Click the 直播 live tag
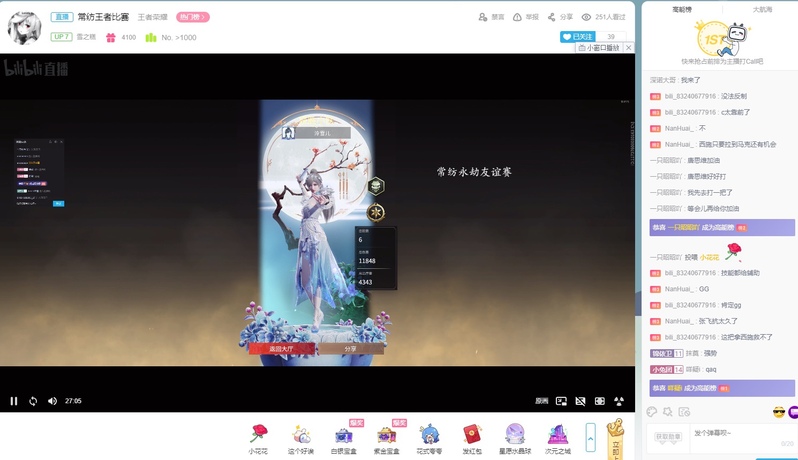 (x=62, y=17)
